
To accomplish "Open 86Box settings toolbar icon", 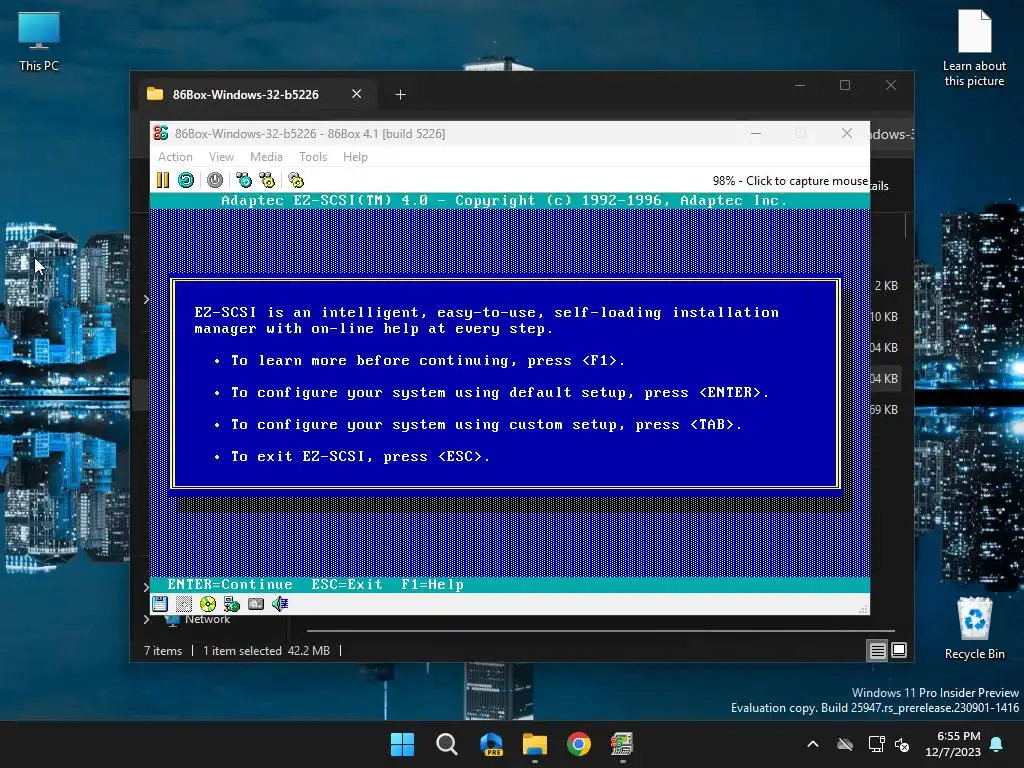I will [x=296, y=180].
